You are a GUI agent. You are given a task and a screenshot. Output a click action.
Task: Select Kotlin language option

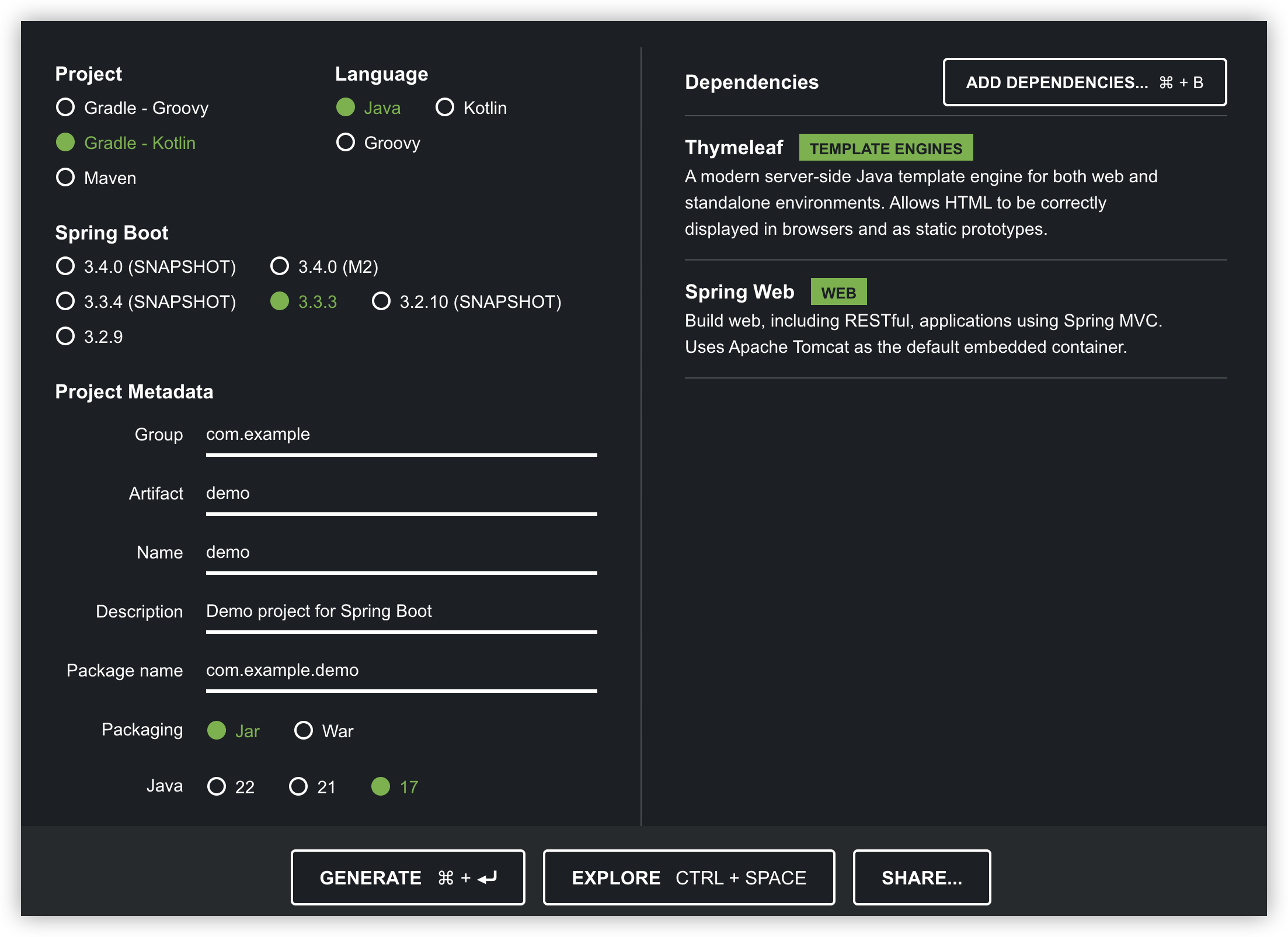(445, 107)
